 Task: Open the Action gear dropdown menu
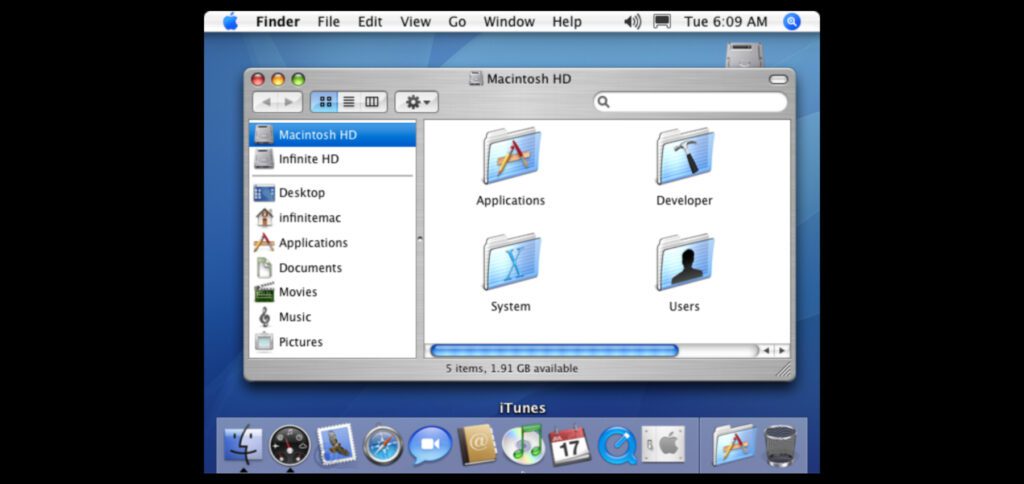[x=417, y=102]
